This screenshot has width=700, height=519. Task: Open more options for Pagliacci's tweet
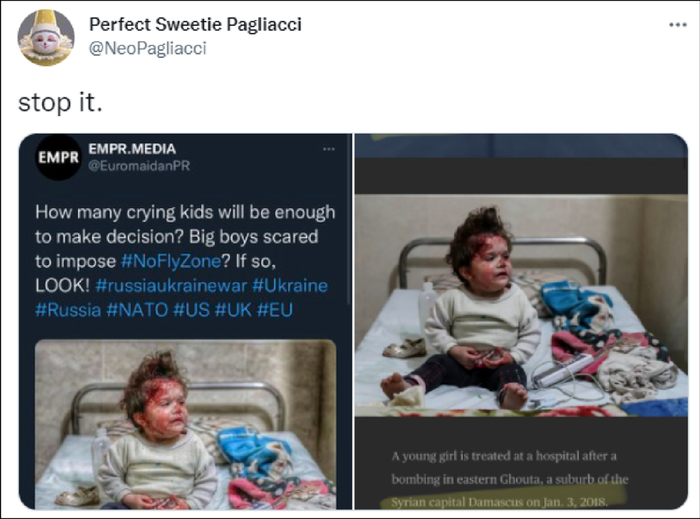pos(677,24)
